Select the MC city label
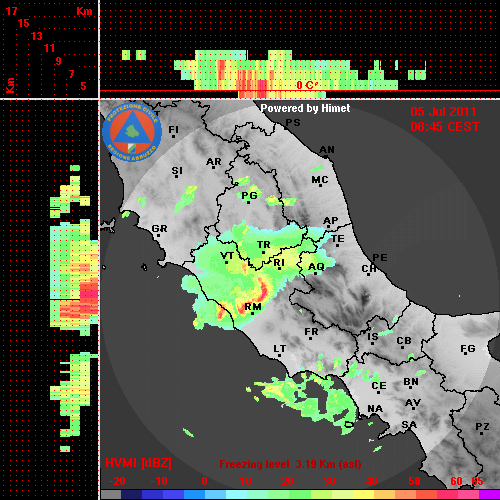 point(320,180)
